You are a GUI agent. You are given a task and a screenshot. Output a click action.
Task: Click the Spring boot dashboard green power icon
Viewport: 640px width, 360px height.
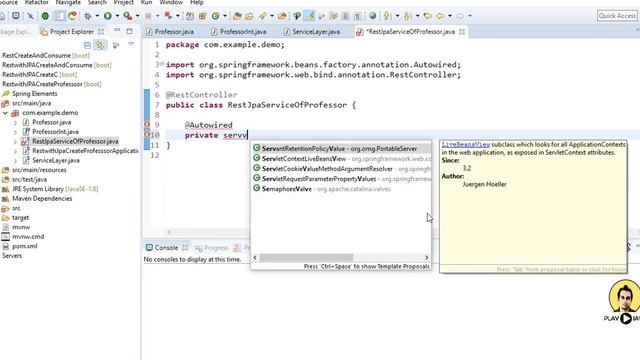point(45,16)
